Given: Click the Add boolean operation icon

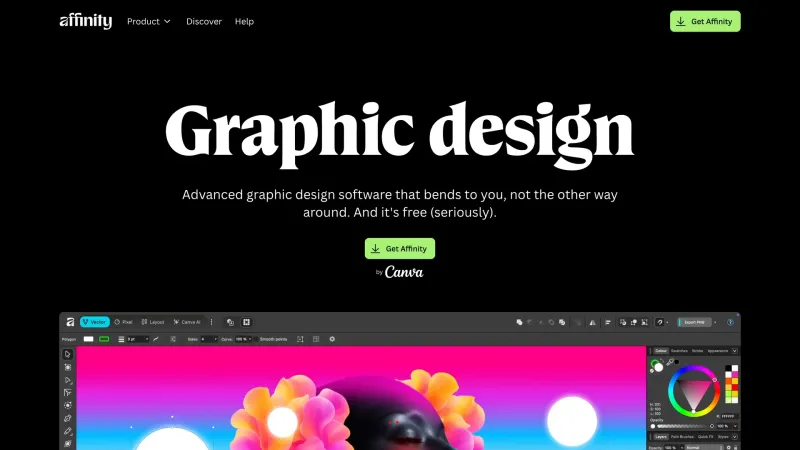Looking at the screenshot, I should pyautogui.click(x=519, y=322).
